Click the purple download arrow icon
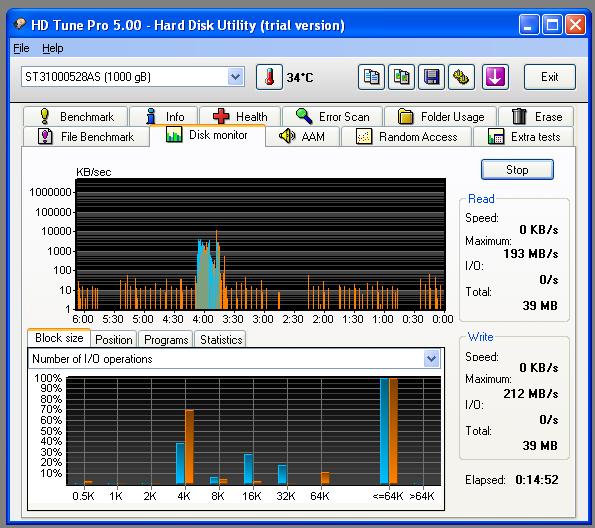 point(495,77)
